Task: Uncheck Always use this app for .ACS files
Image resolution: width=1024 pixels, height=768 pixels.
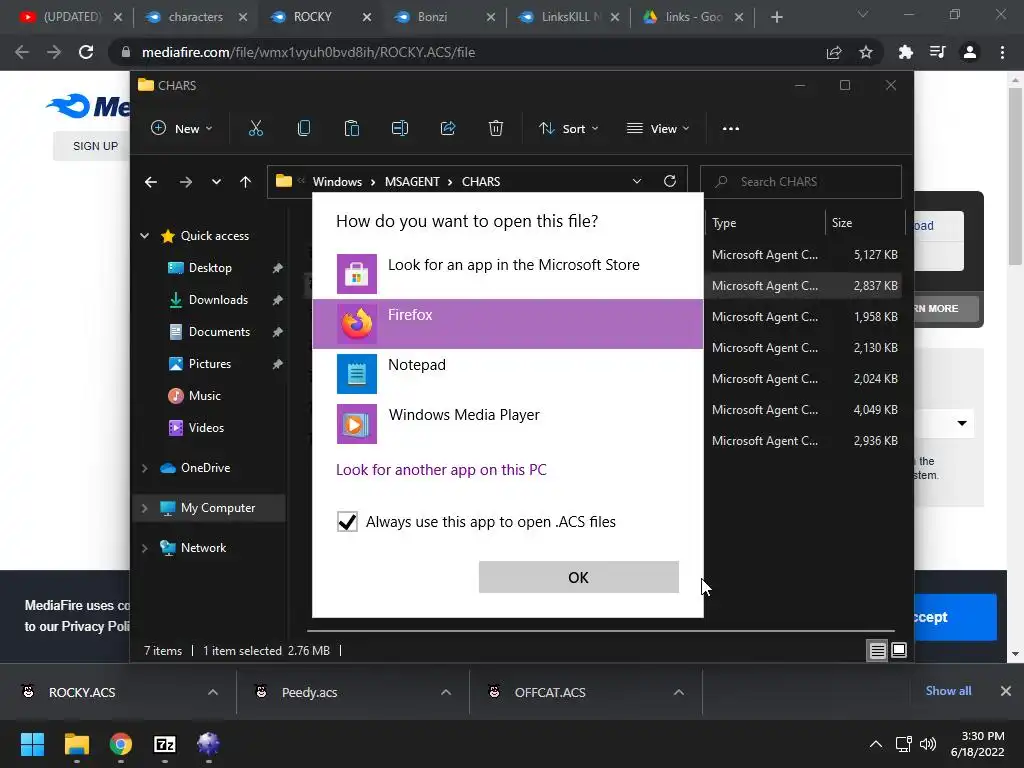Action: coord(347,522)
